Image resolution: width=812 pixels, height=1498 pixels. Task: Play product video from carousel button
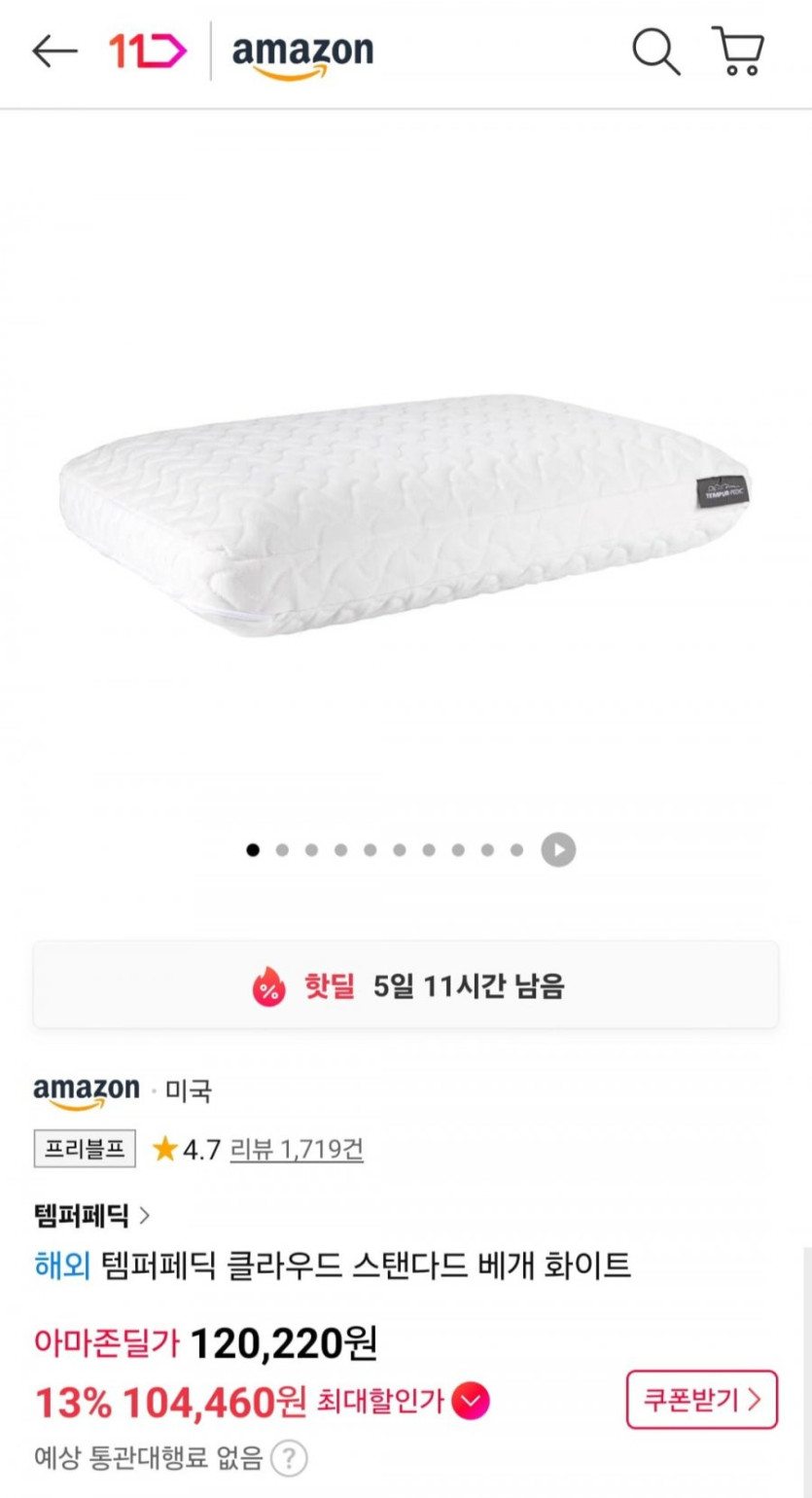coord(558,850)
